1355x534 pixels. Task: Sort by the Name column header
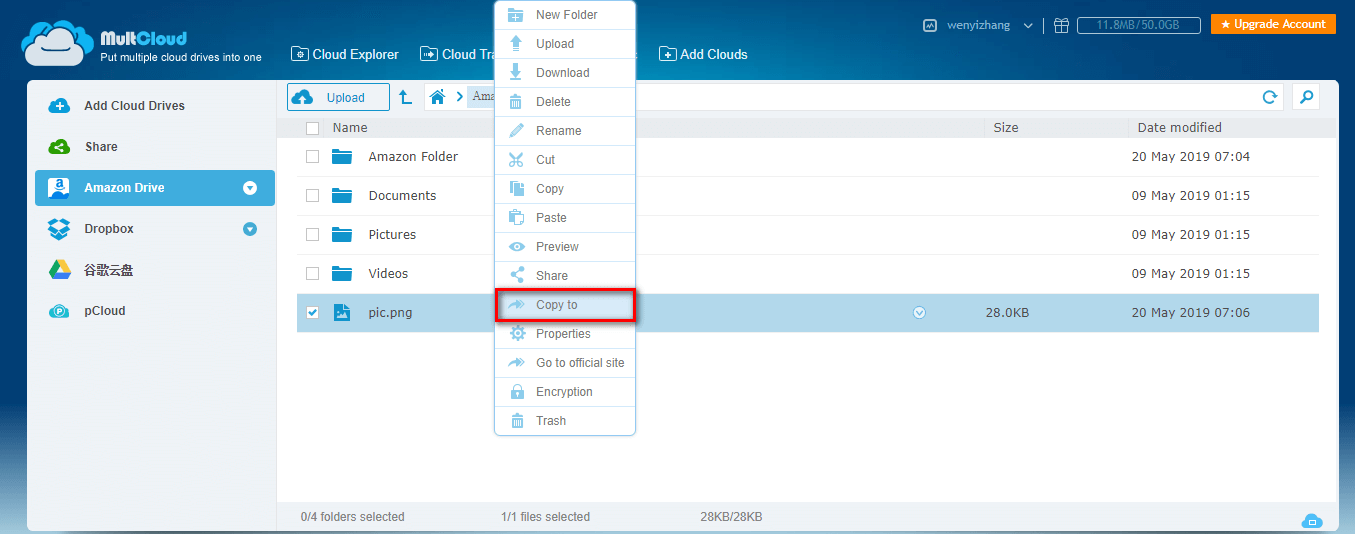coord(350,128)
